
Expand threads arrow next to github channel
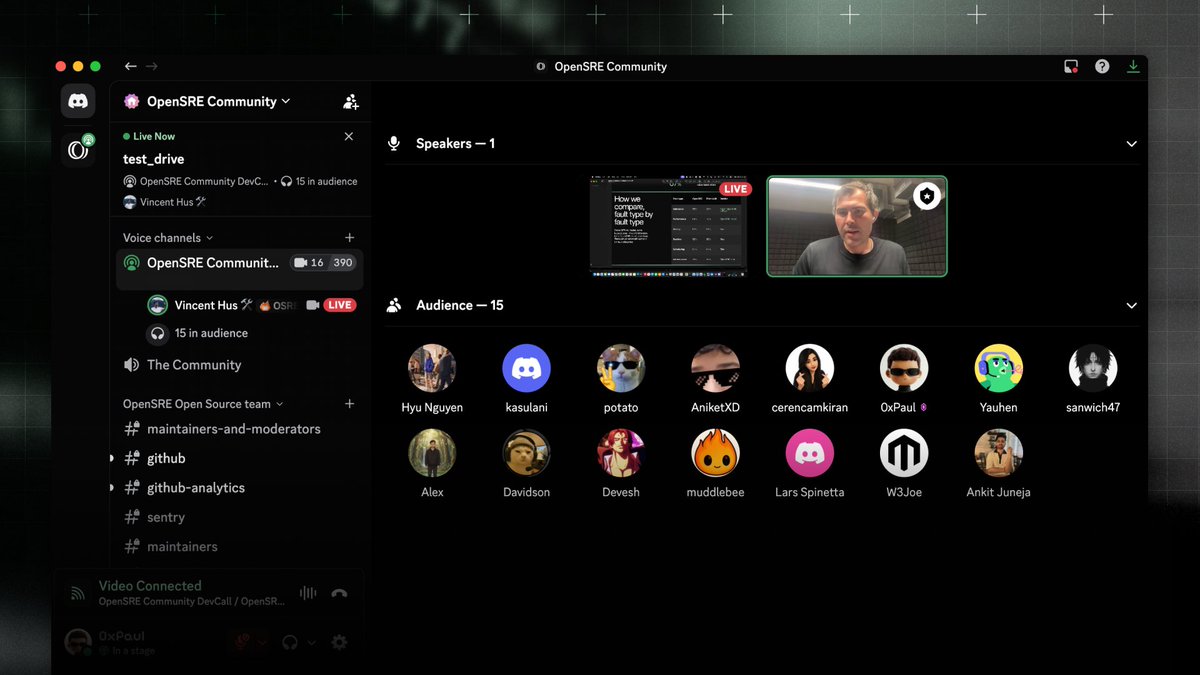point(112,458)
